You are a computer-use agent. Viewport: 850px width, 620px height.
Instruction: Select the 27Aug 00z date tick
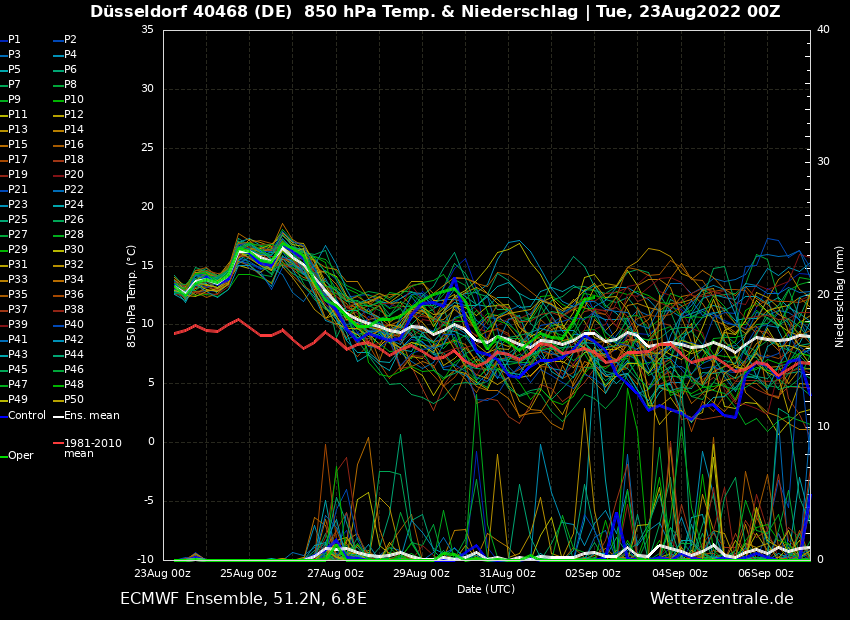(x=335, y=573)
